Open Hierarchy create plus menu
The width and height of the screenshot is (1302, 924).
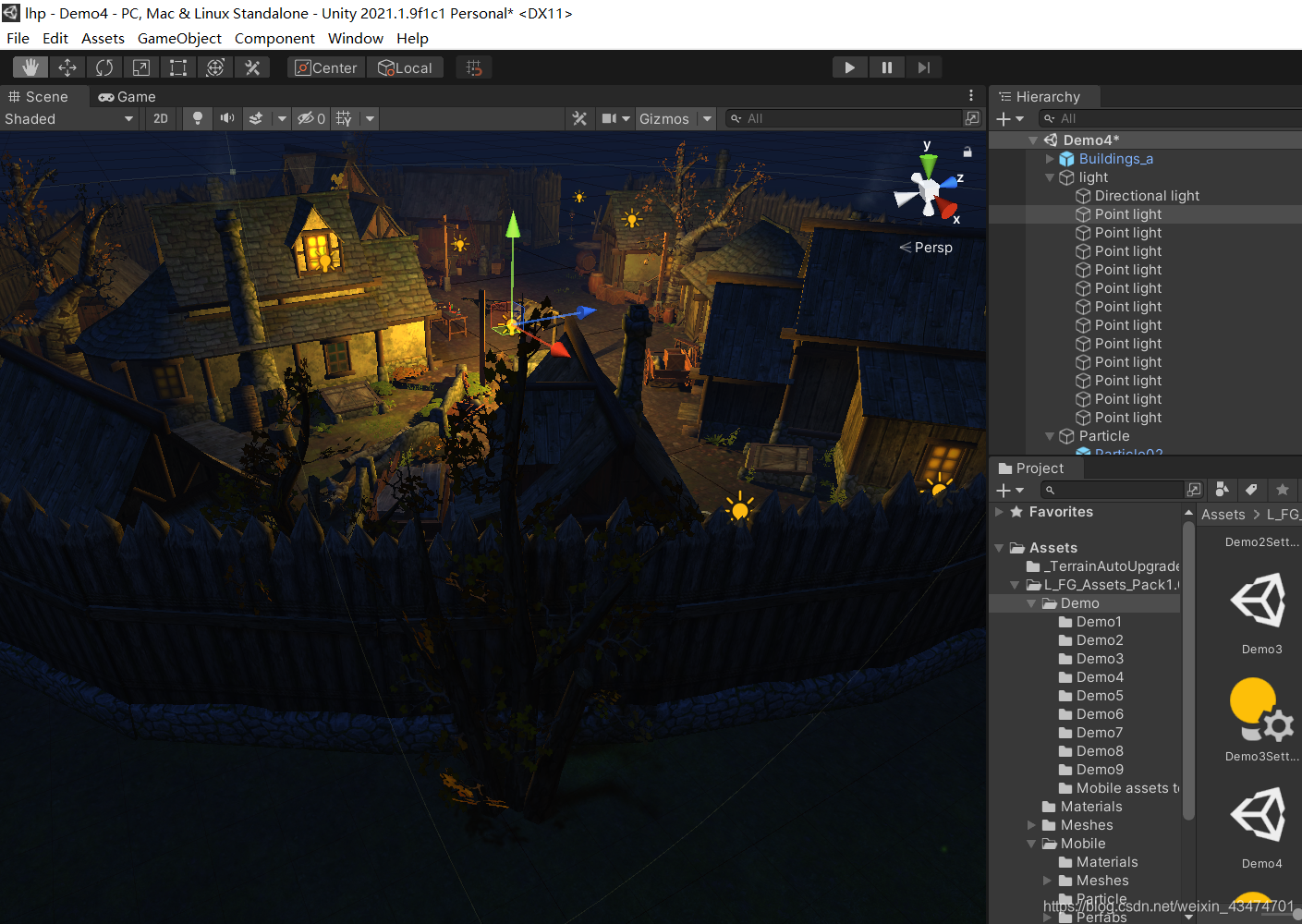(x=1011, y=118)
